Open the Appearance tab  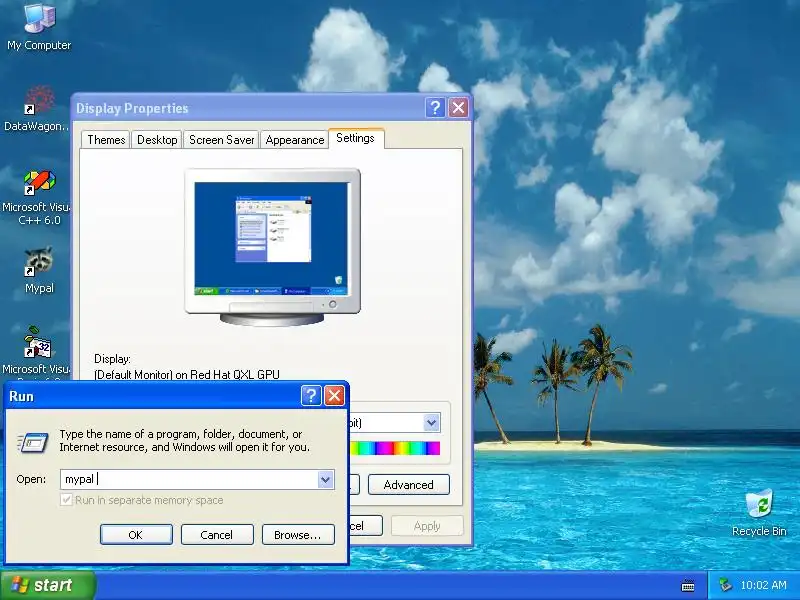[x=295, y=140]
